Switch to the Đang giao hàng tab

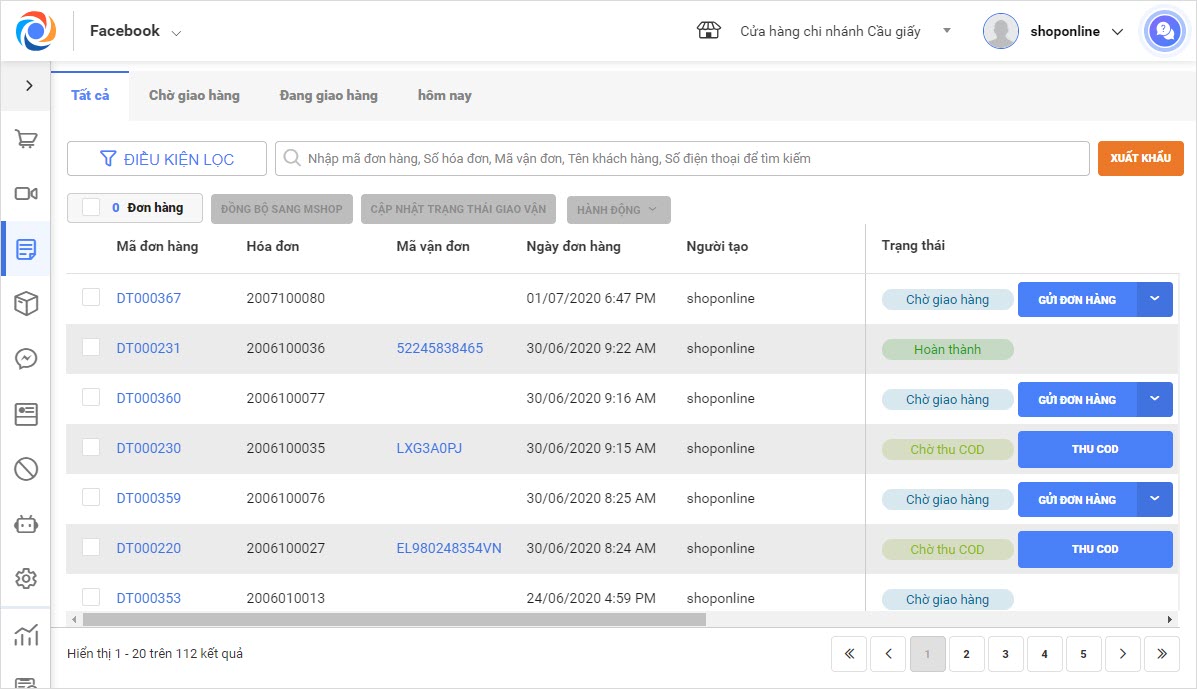328,96
